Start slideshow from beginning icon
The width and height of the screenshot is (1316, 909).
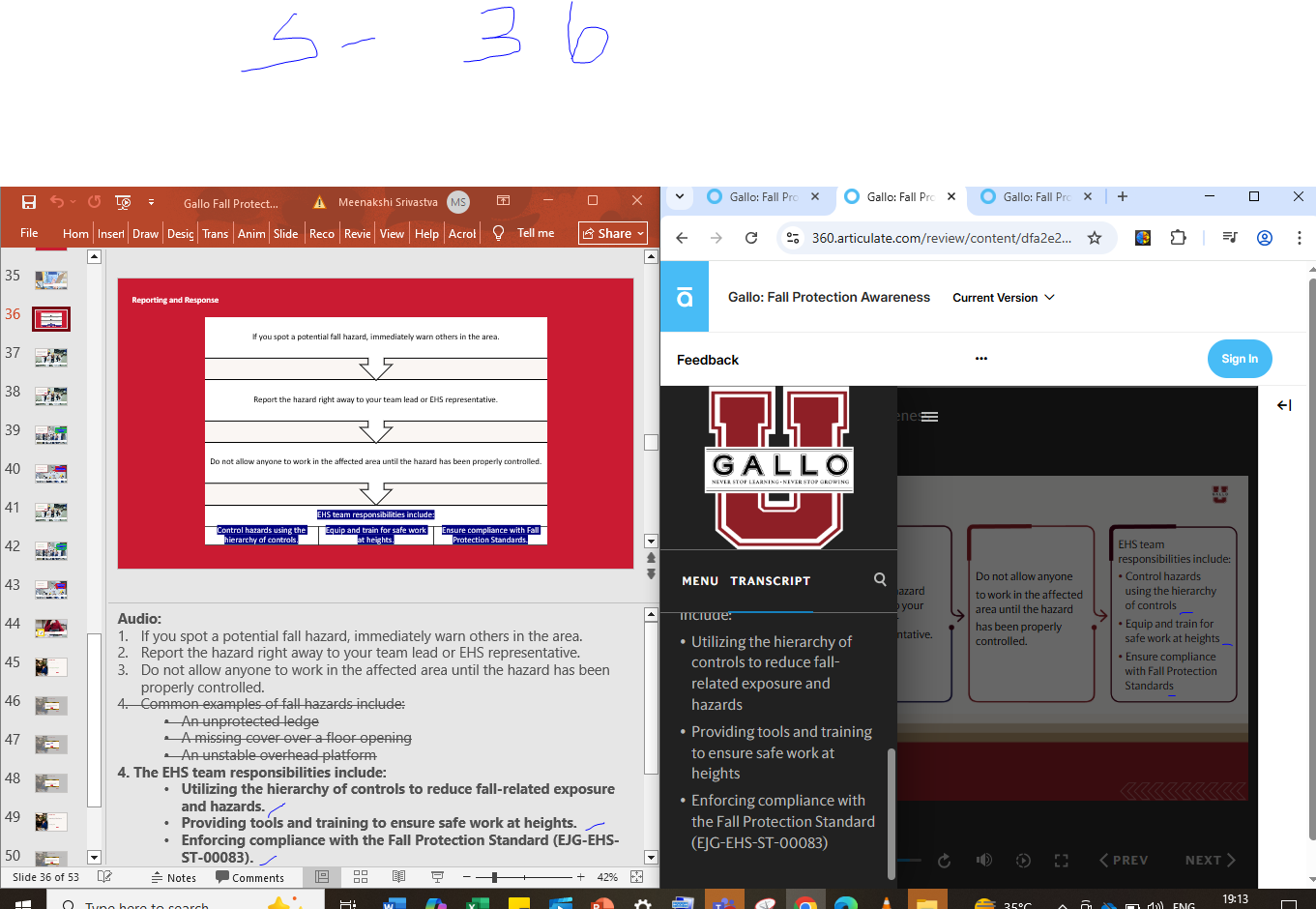click(x=123, y=202)
